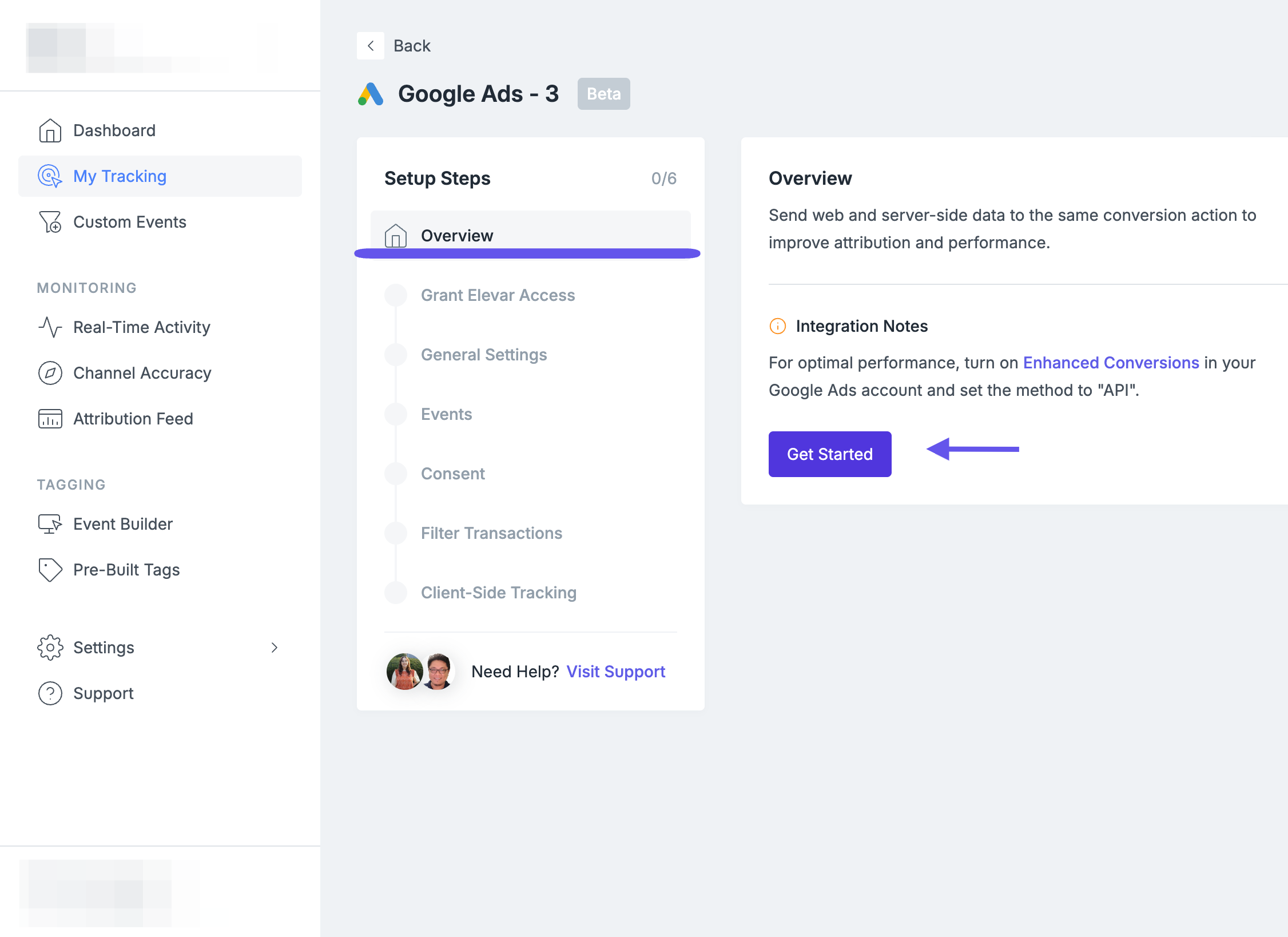Click the Google Ads - 3 title
The image size is (1288, 937).
[x=478, y=94]
